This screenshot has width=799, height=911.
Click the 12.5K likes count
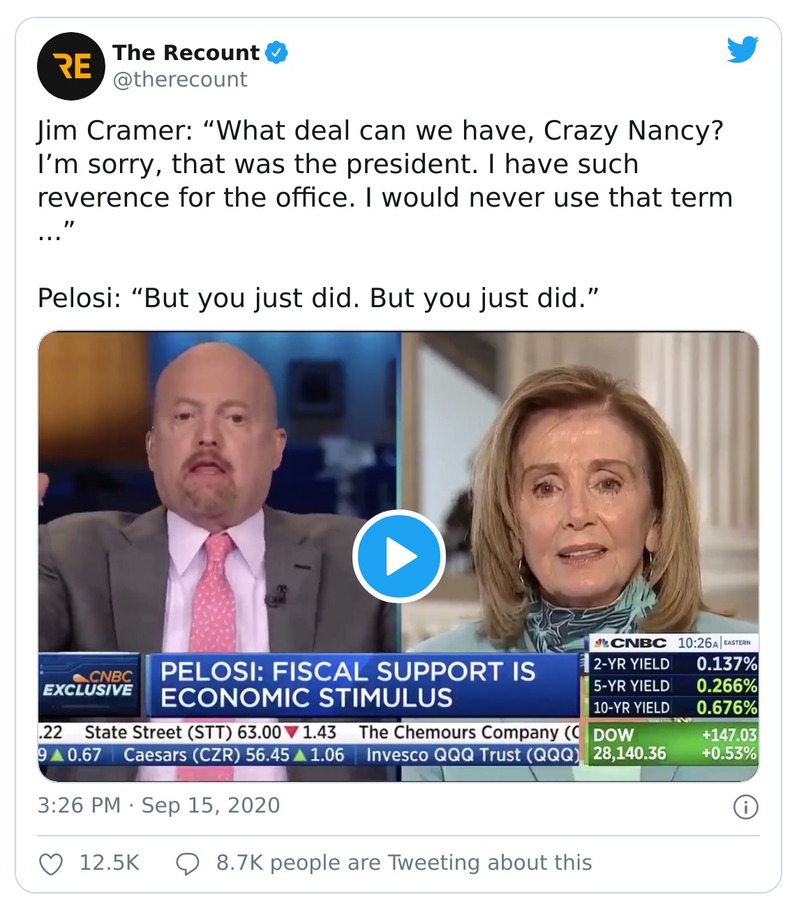point(109,862)
